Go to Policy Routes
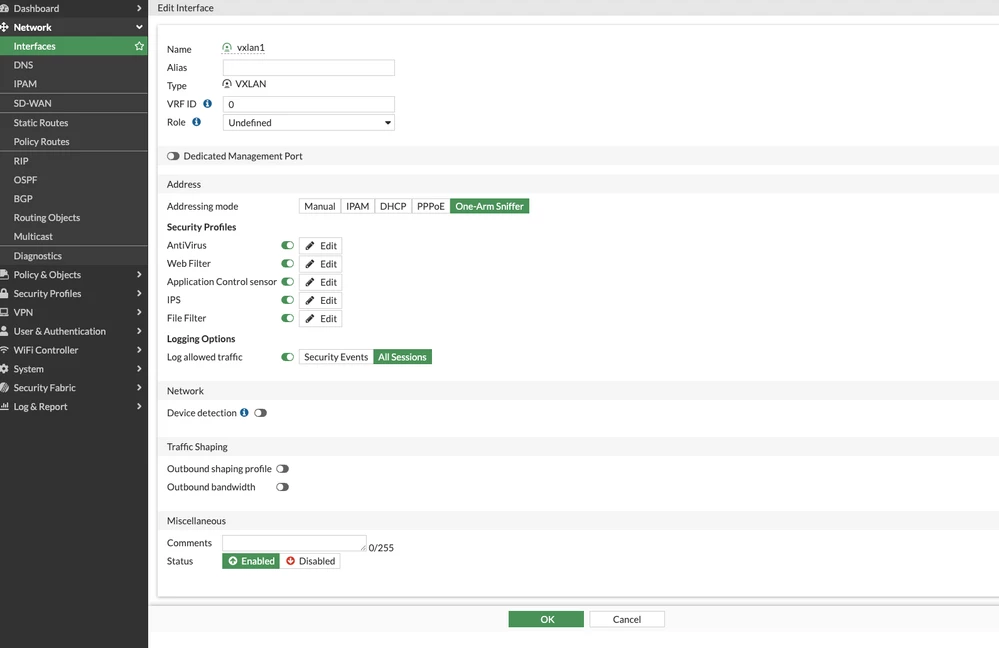This screenshot has height=648, width=999. click(74, 141)
